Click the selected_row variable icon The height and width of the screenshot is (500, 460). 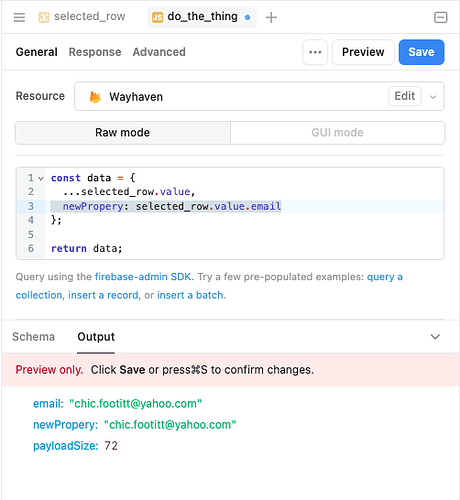coord(44,17)
